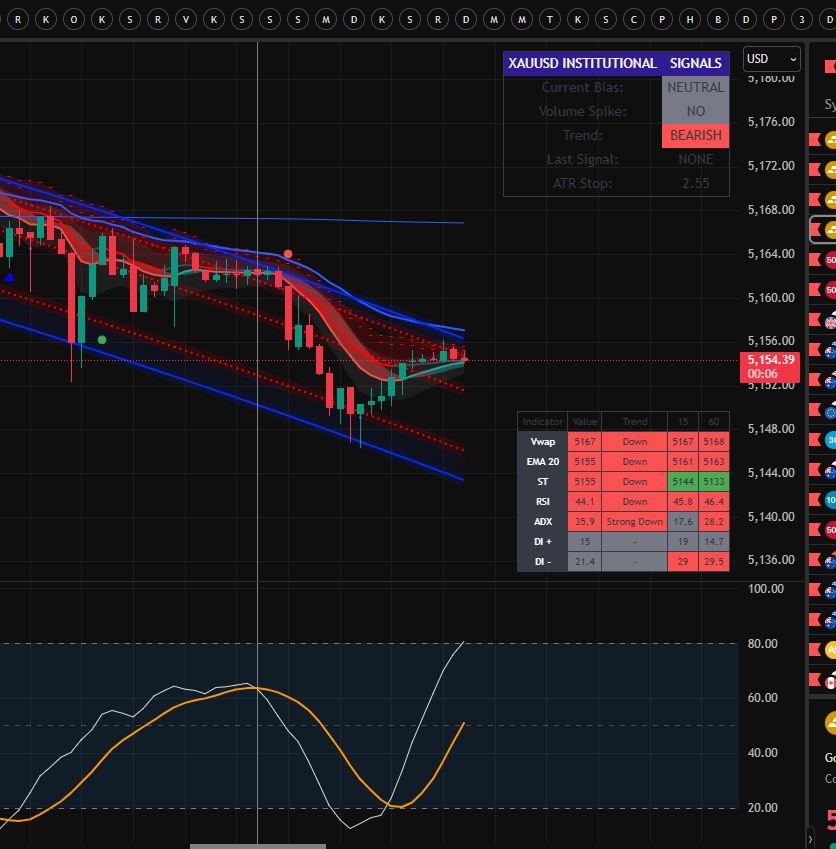This screenshot has height=849, width=836.
Task: Click the BEARISH trend cell
Action: pyautogui.click(x=695, y=135)
